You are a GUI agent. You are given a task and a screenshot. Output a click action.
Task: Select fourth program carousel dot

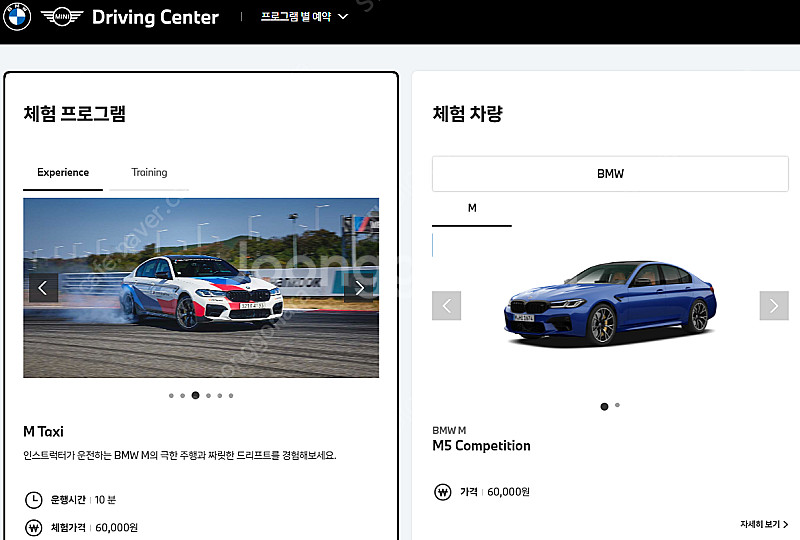pyautogui.click(x=208, y=396)
